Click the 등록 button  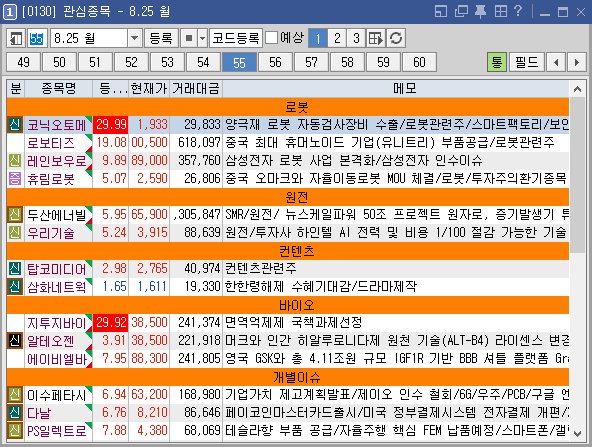161,38
